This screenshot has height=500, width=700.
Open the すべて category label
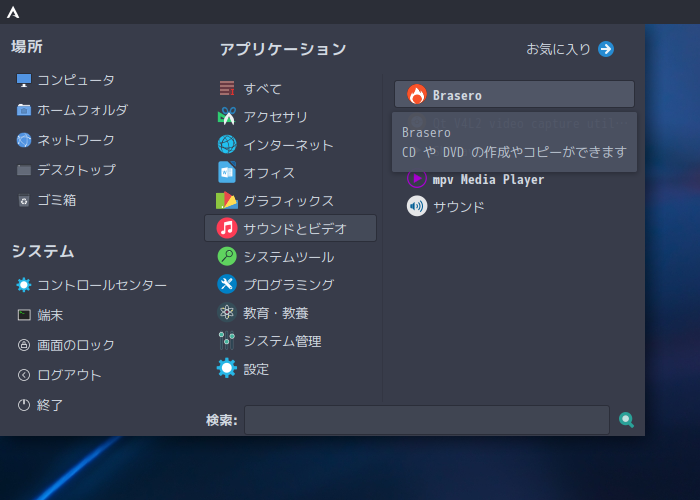(262, 89)
